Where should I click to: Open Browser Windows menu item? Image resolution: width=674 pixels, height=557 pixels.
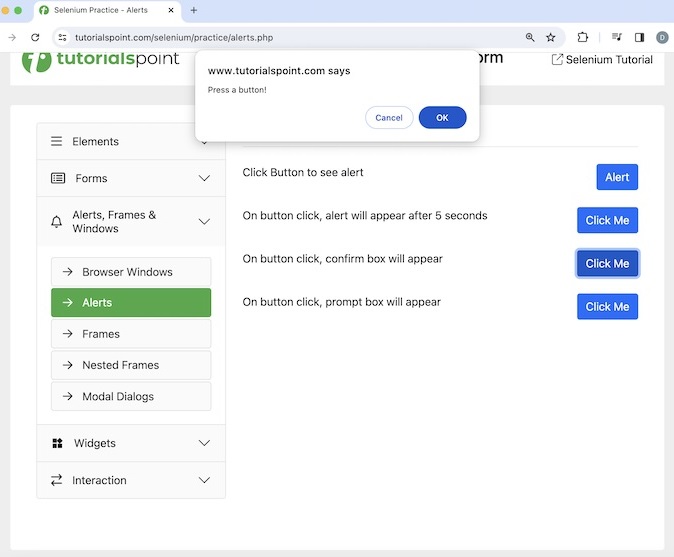coord(131,272)
